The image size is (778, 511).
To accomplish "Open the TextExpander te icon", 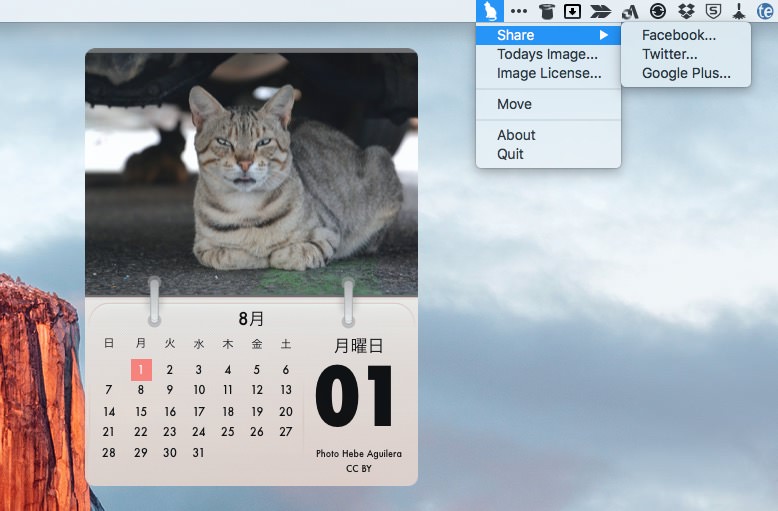I will tap(766, 11).
